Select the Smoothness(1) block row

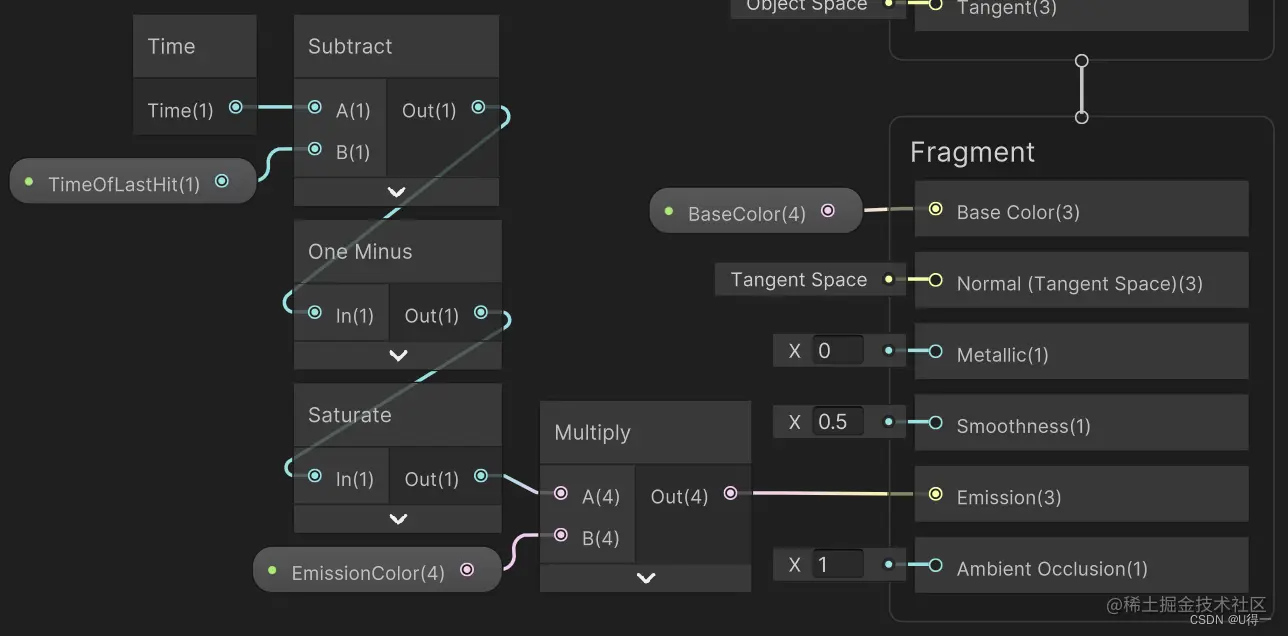coord(1082,423)
